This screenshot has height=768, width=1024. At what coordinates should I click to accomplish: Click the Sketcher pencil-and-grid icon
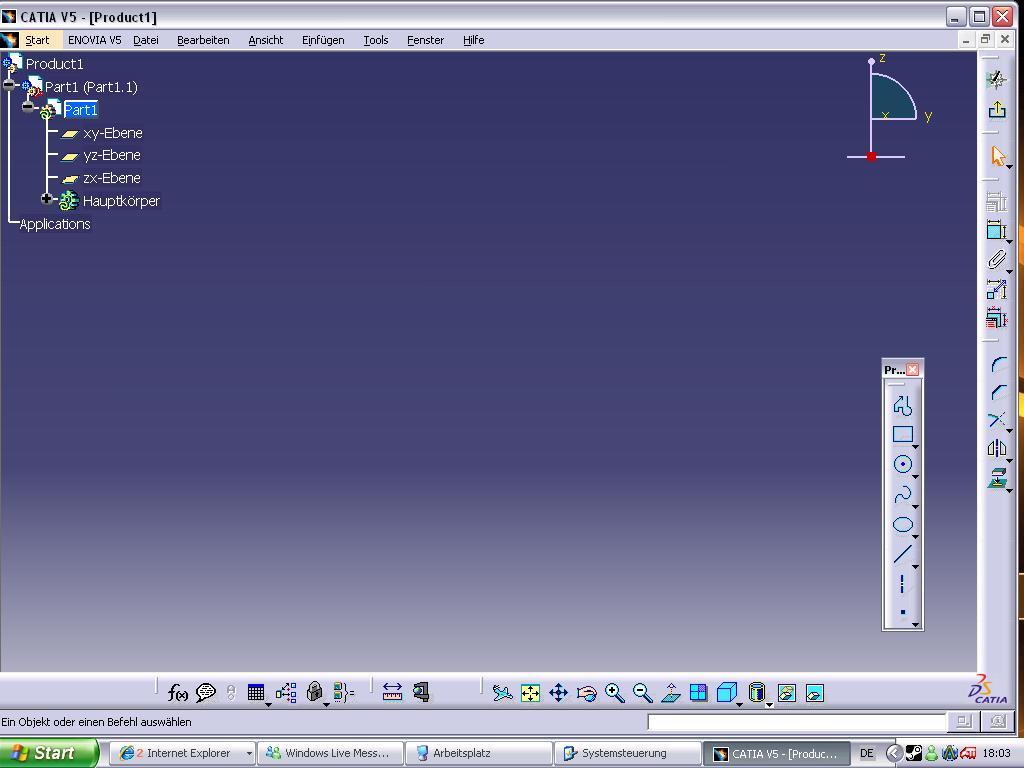tap(997, 80)
